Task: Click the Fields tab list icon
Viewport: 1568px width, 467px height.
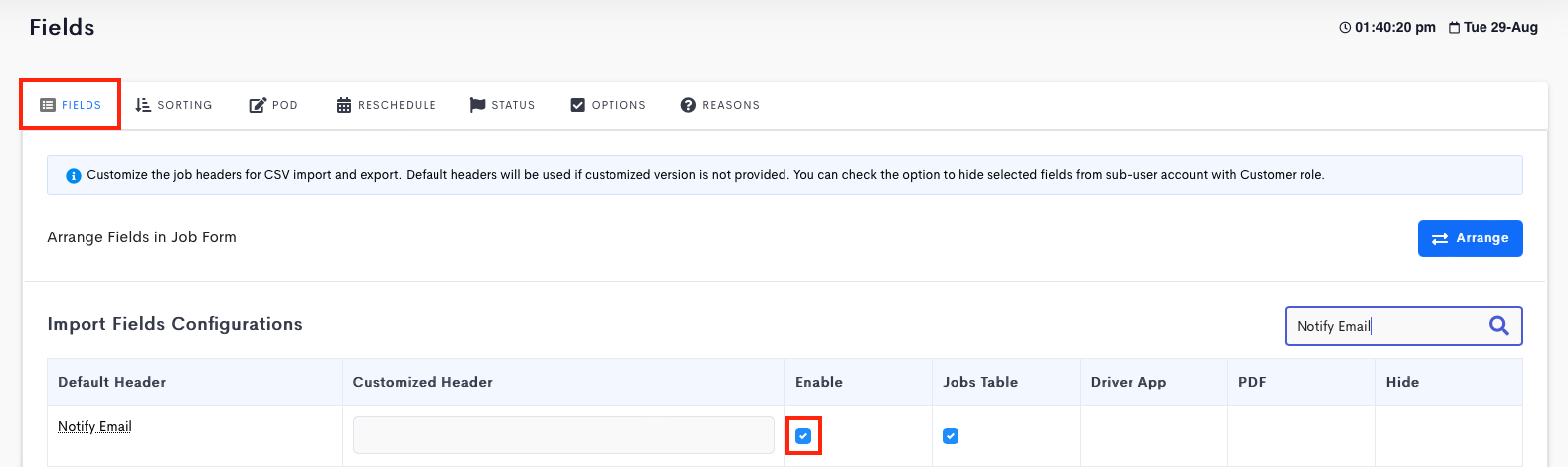Action: (48, 105)
